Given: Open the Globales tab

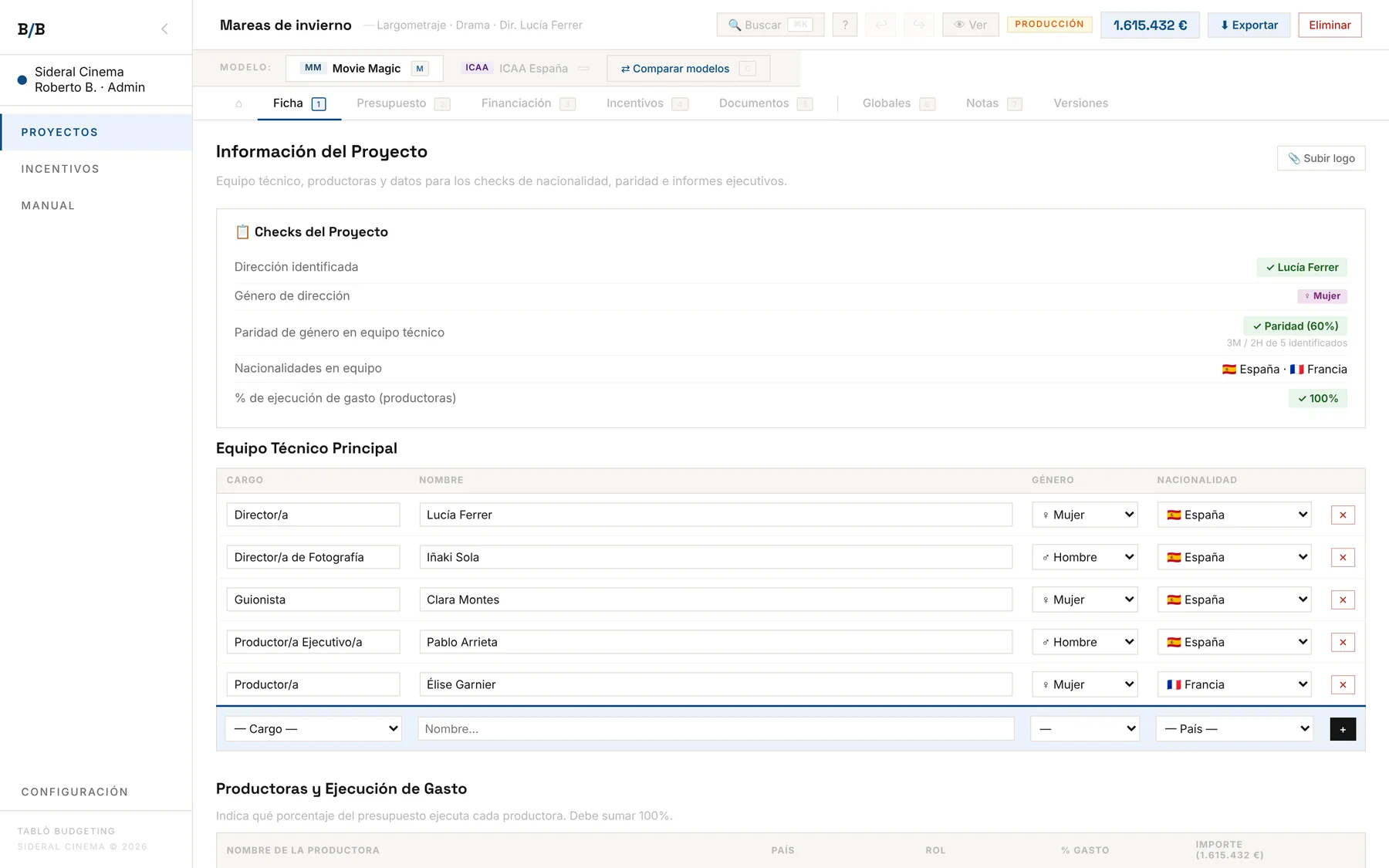Looking at the screenshot, I should point(898,103).
